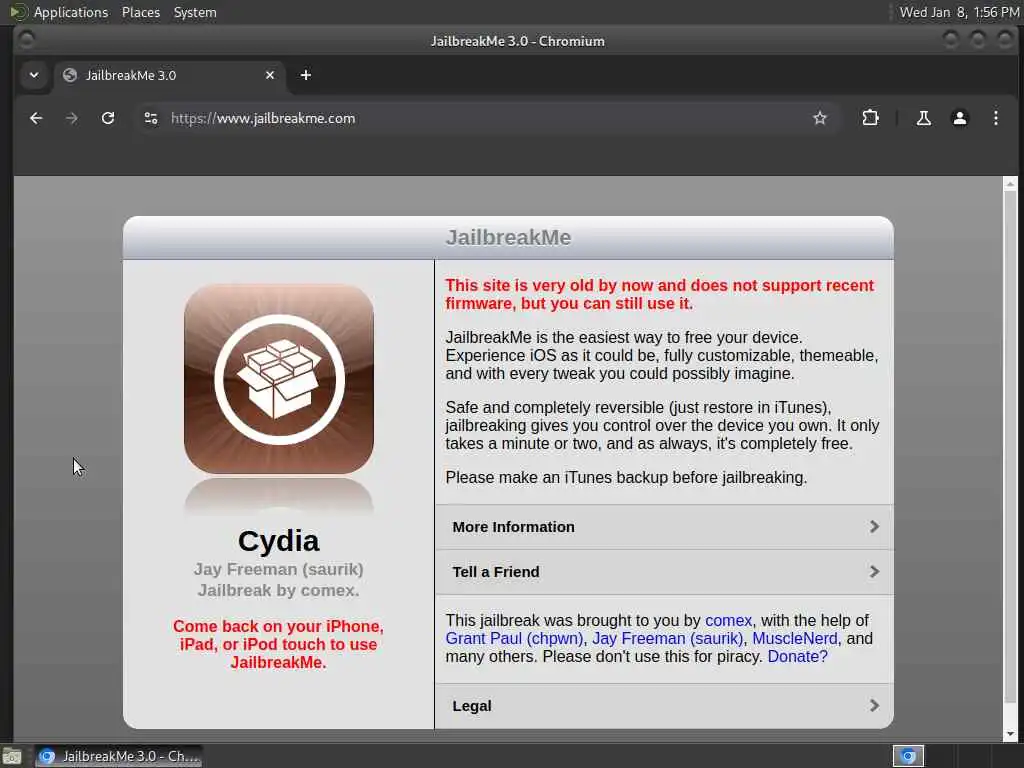Click 'Come back on your iPhone' red text

click(278, 644)
